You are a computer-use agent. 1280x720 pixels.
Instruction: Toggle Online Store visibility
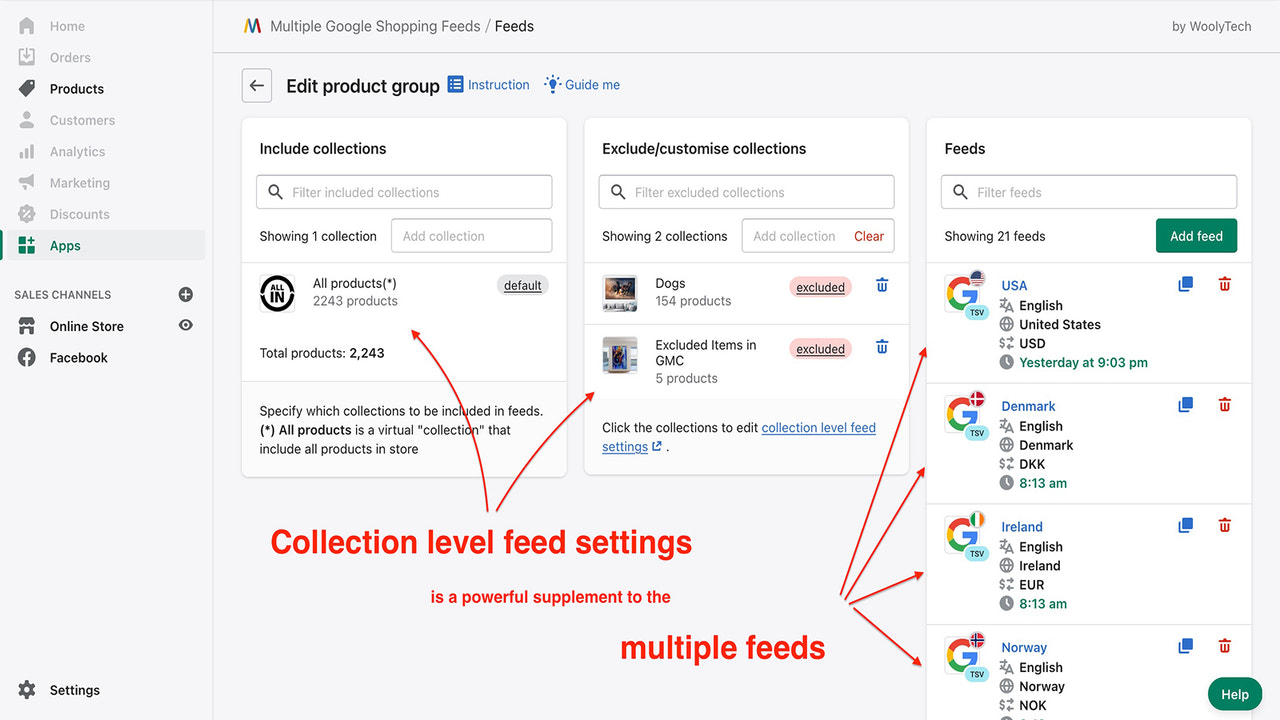pos(184,325)
